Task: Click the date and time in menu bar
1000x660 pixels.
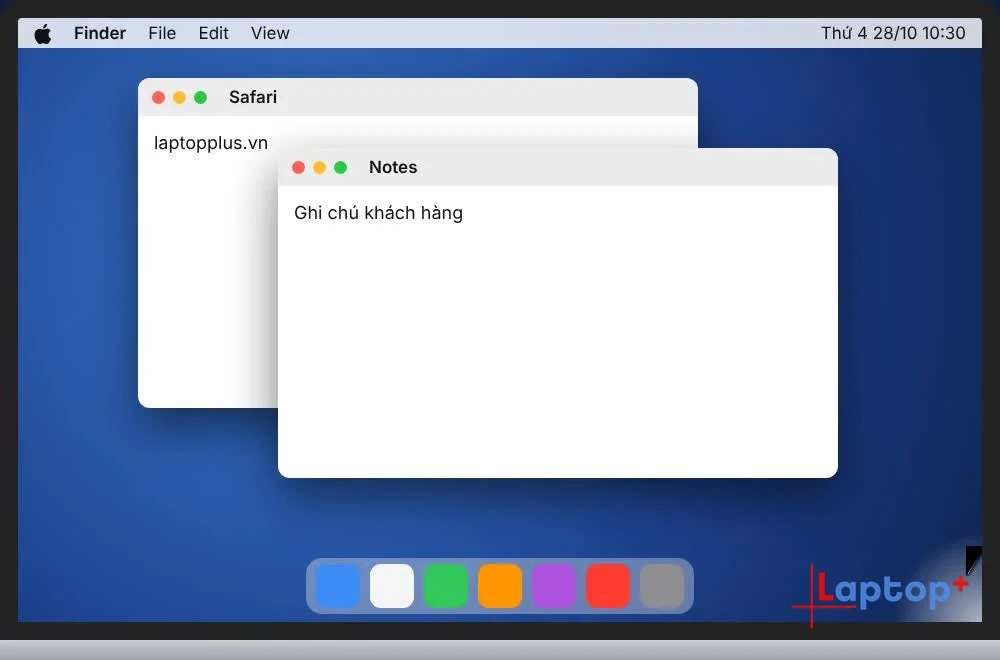Action: [x=893, y=33]
